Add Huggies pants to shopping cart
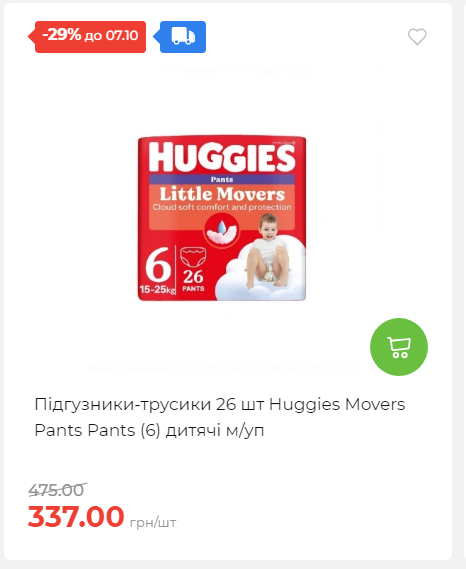The width and height of the screenshot is (466, 569). (x=399, y=347)
